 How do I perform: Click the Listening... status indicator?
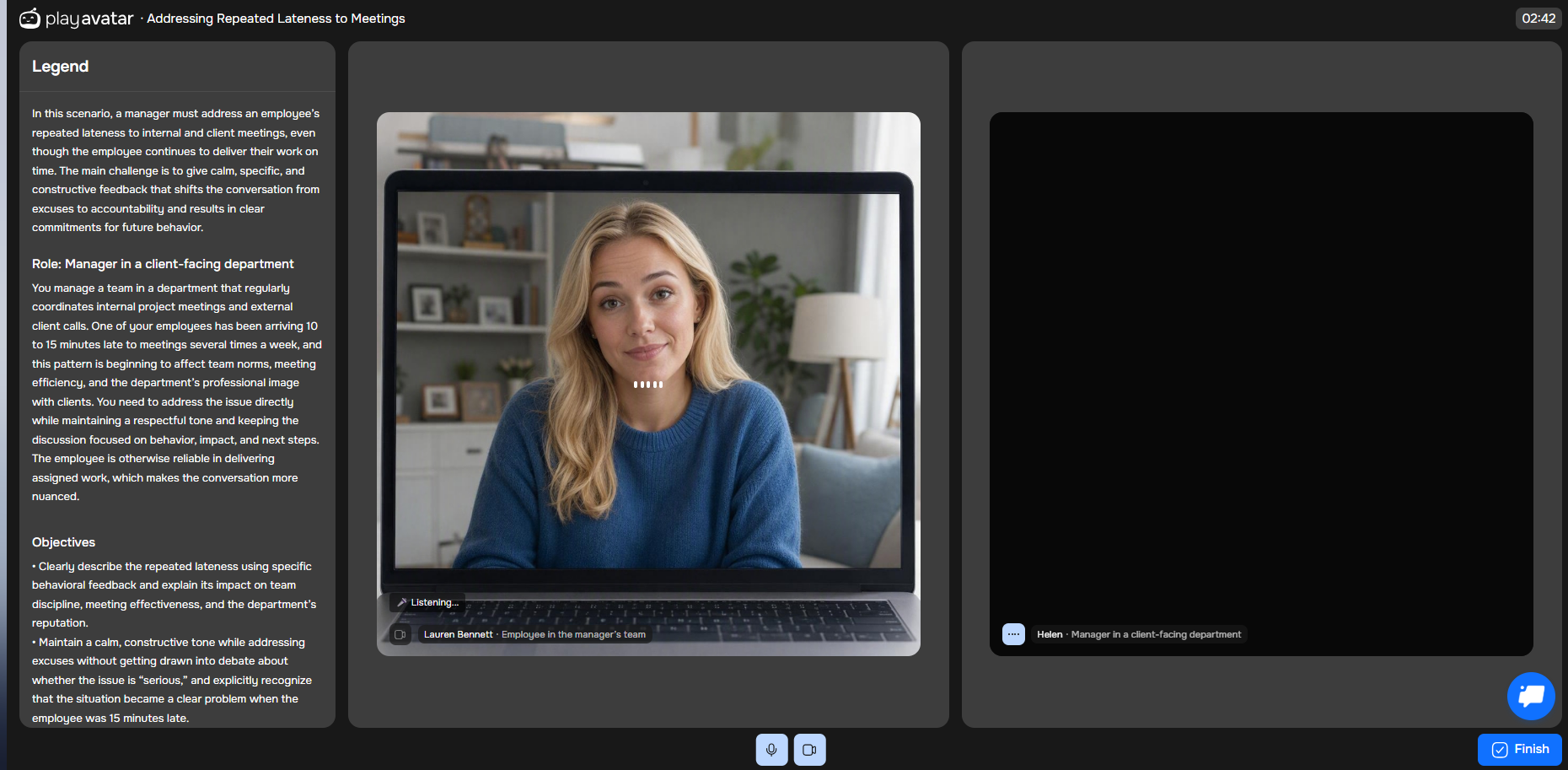[428, 602]
